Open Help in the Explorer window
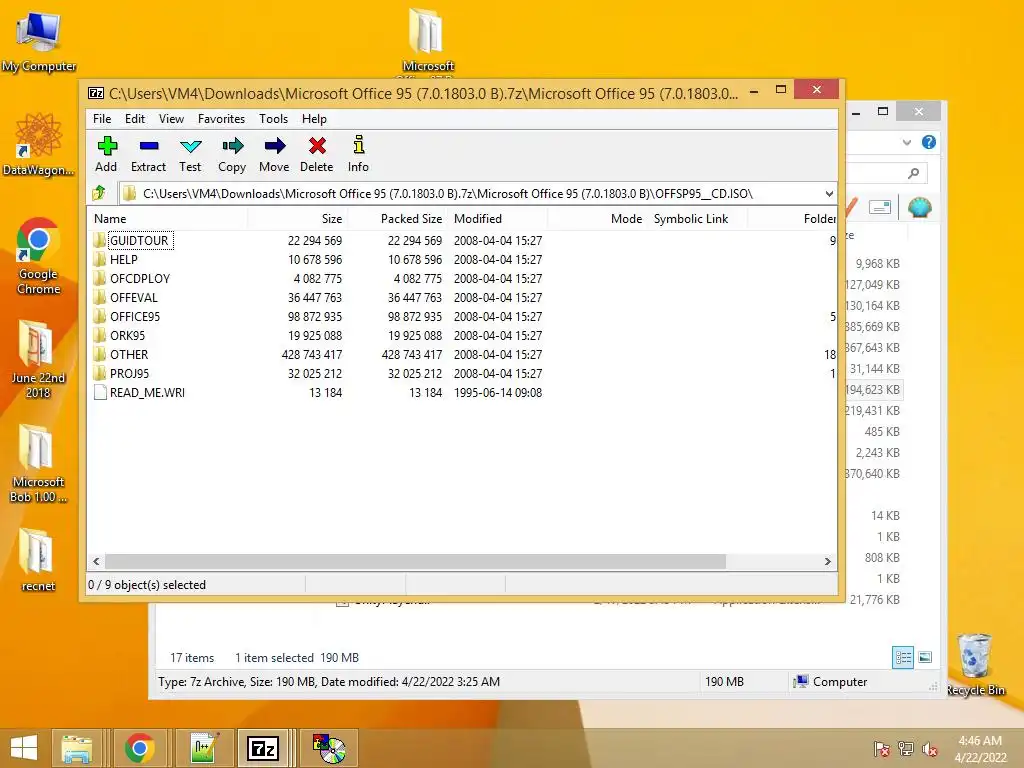The width and height of the screenshot is (1024, 768). [x=929, y=142]
